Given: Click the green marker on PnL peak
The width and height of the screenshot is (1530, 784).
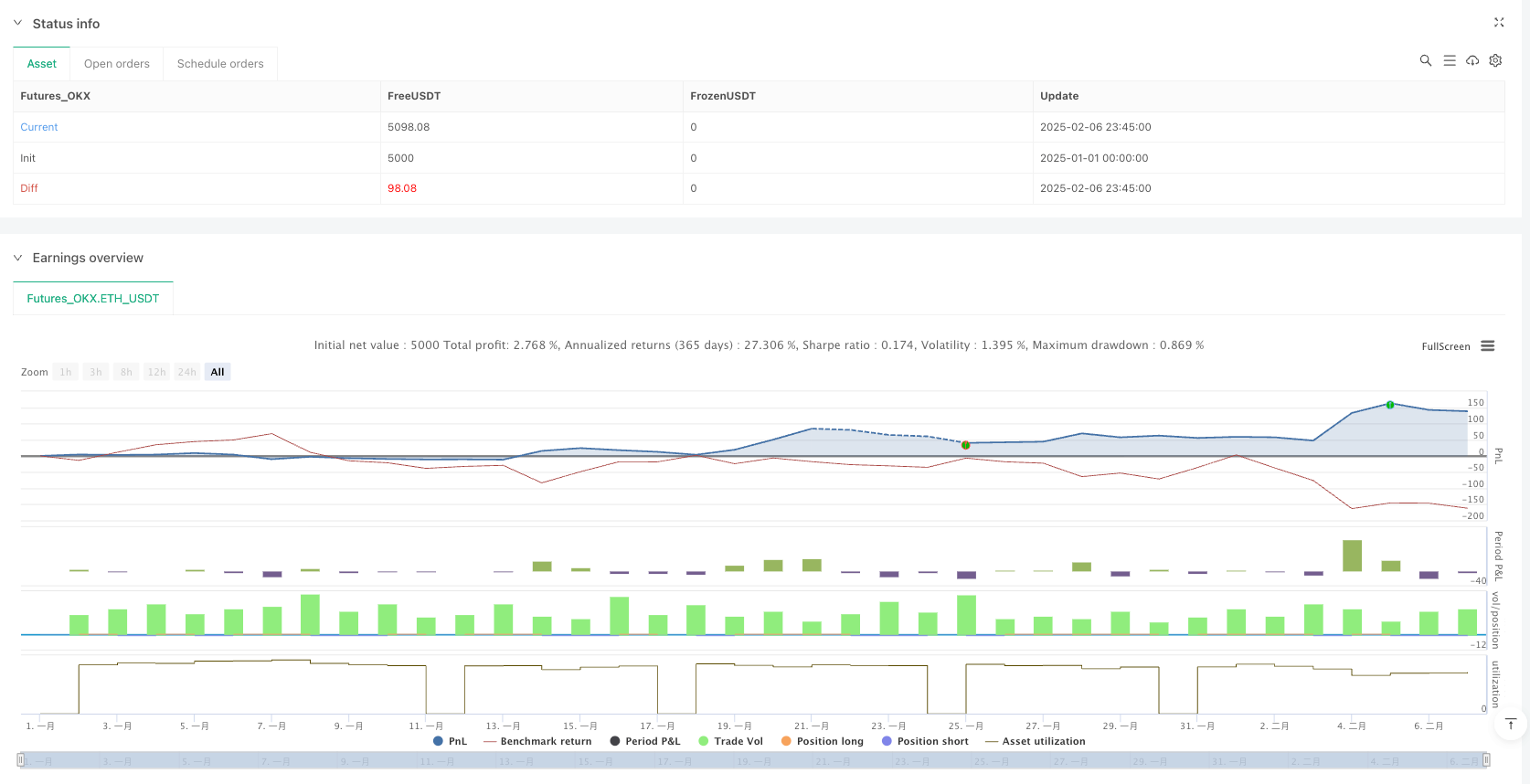Looking at the screenshot, I should pos(1389,404).
